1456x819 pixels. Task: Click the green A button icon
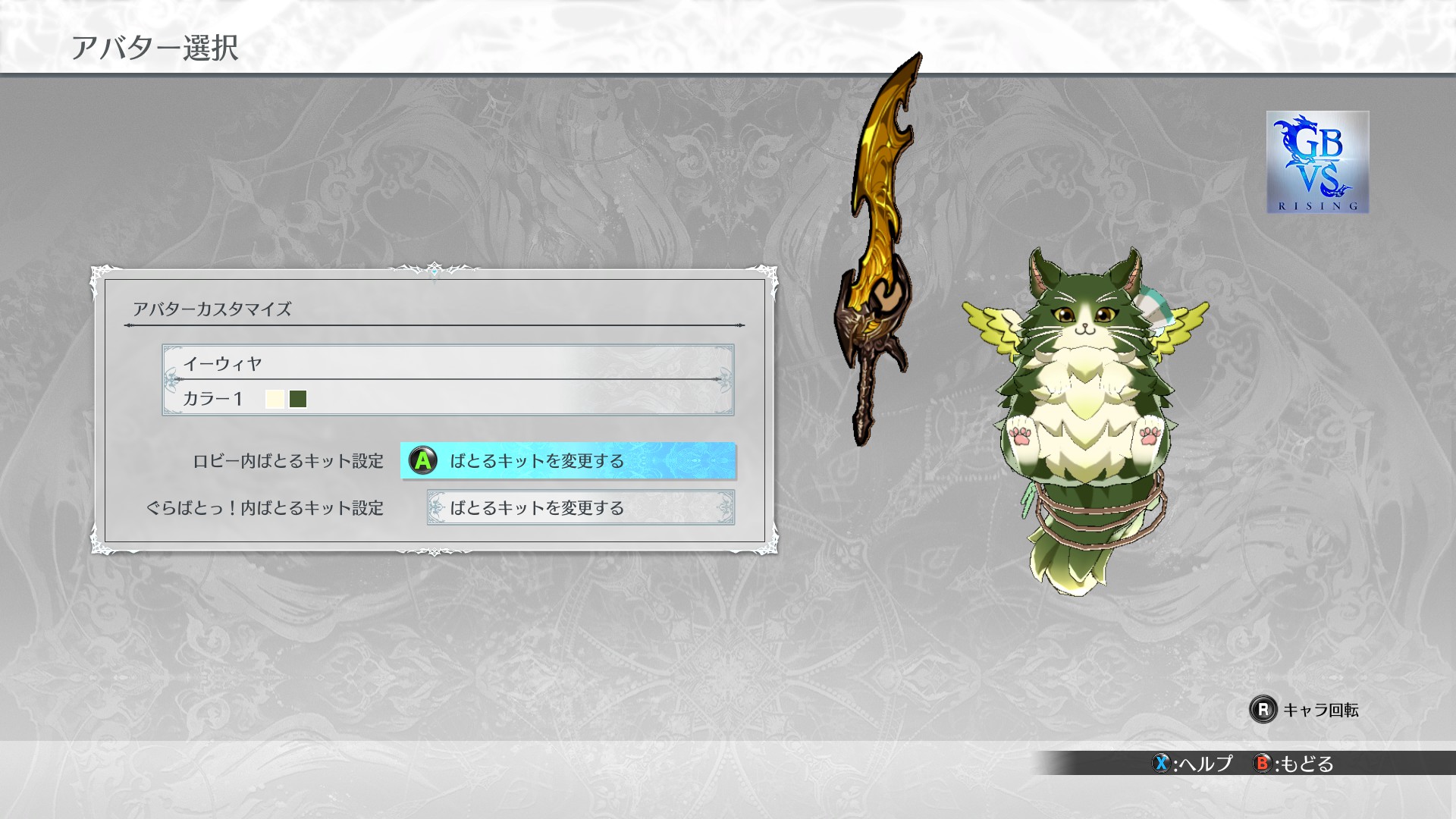pyautogui.click(x=423, y=460)
